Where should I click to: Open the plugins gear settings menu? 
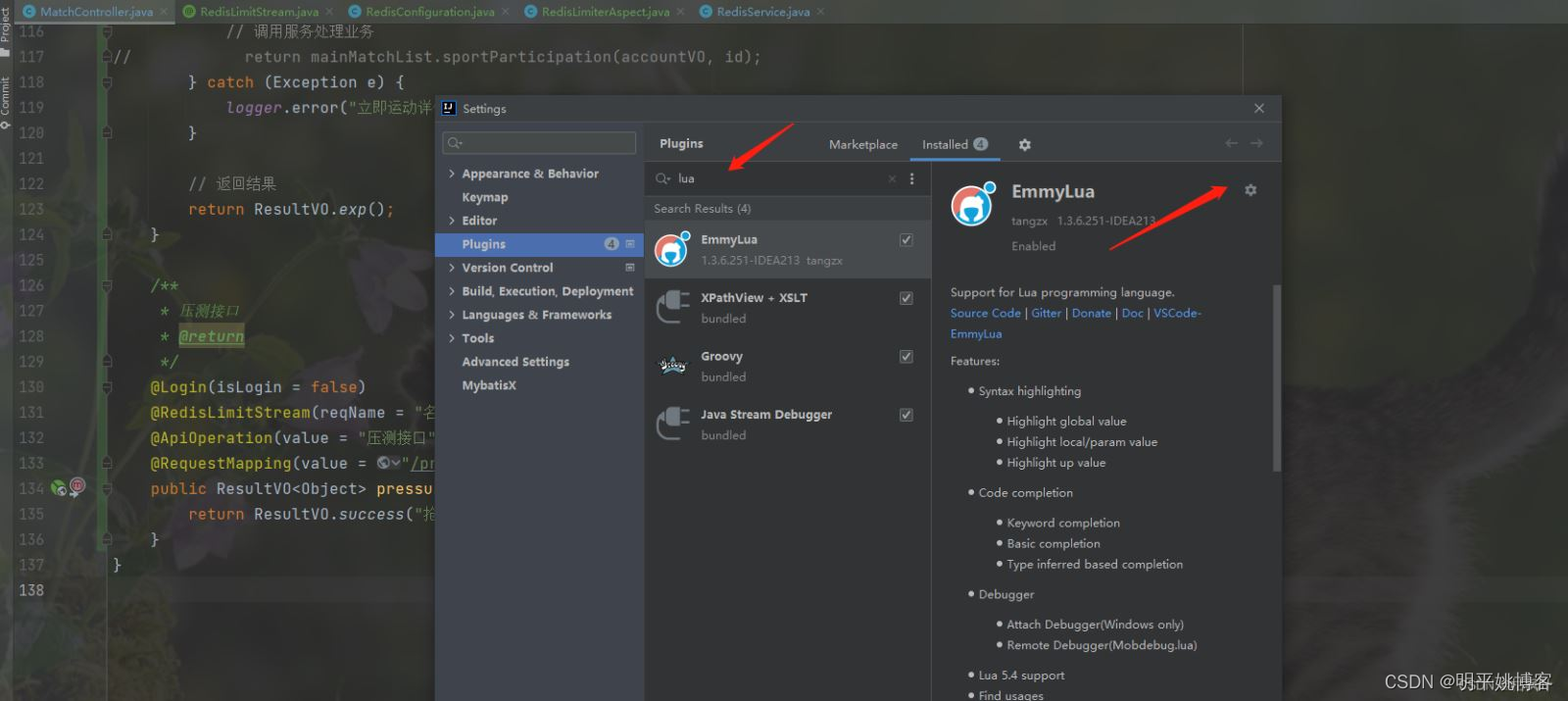click(x=1024, y=144)
